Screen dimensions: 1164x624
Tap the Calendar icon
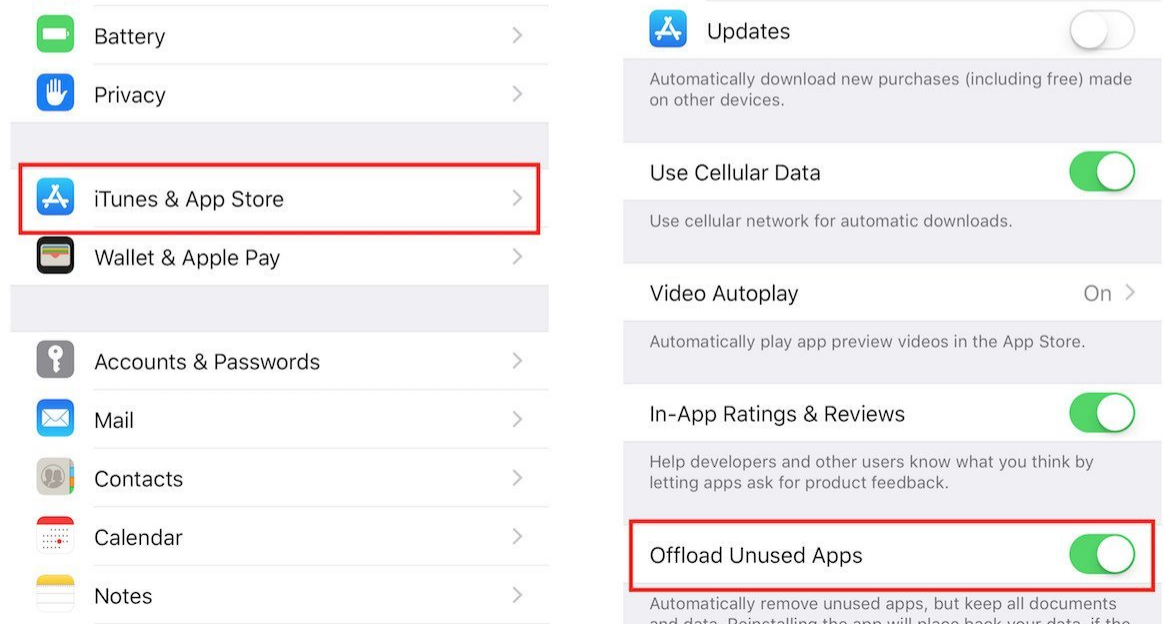click(x=55, y=535)
